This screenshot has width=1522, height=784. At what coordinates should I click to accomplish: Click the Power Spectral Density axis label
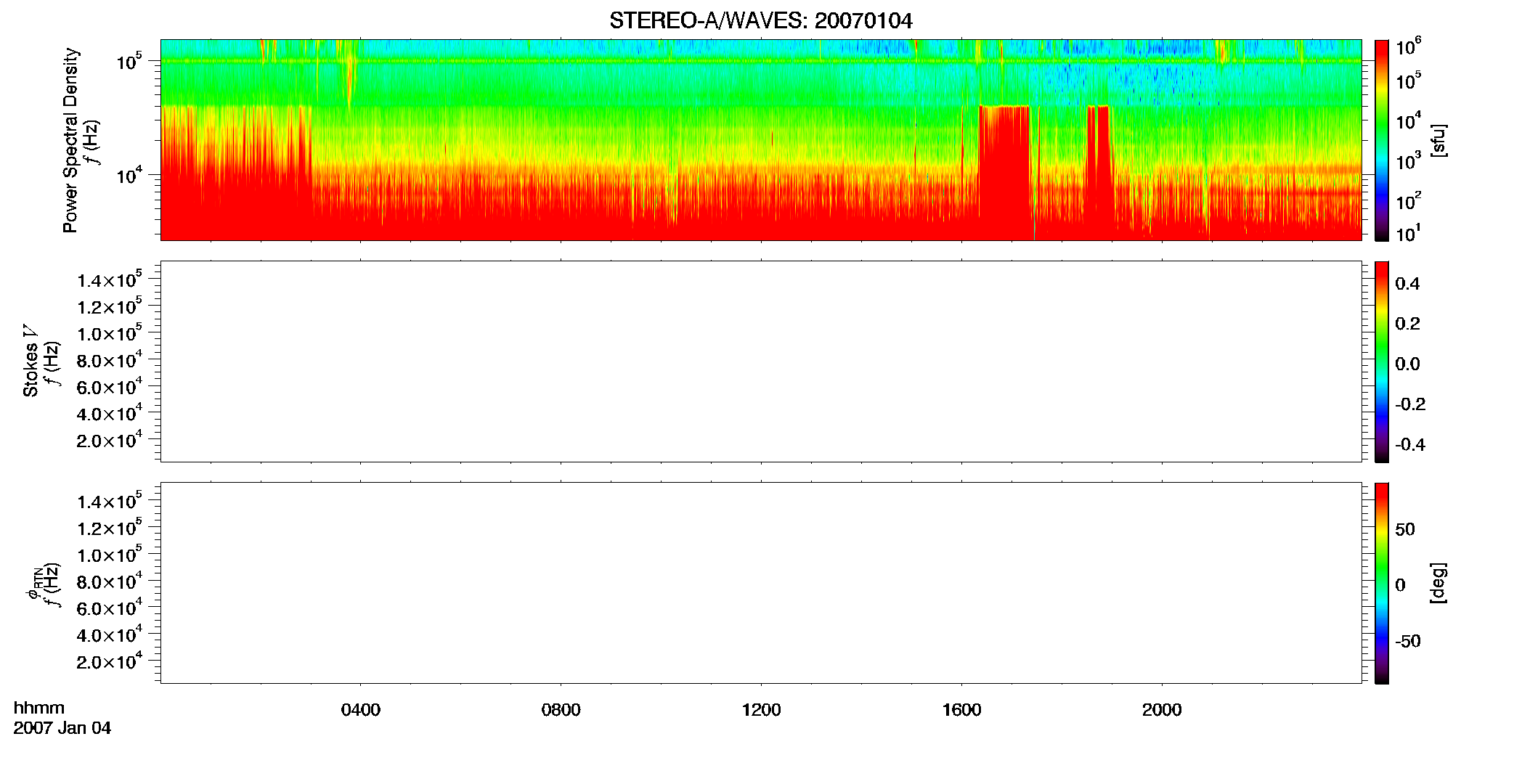[x=70, y=140]
